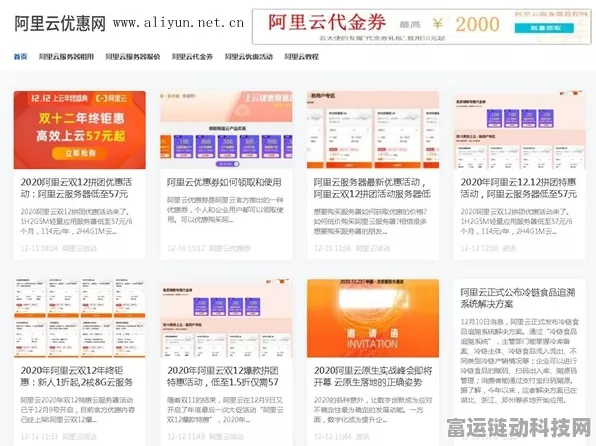Go to 阿里云教程 navigation item
596x446 pixels.
pyautogui.click(x=301, y=57)
